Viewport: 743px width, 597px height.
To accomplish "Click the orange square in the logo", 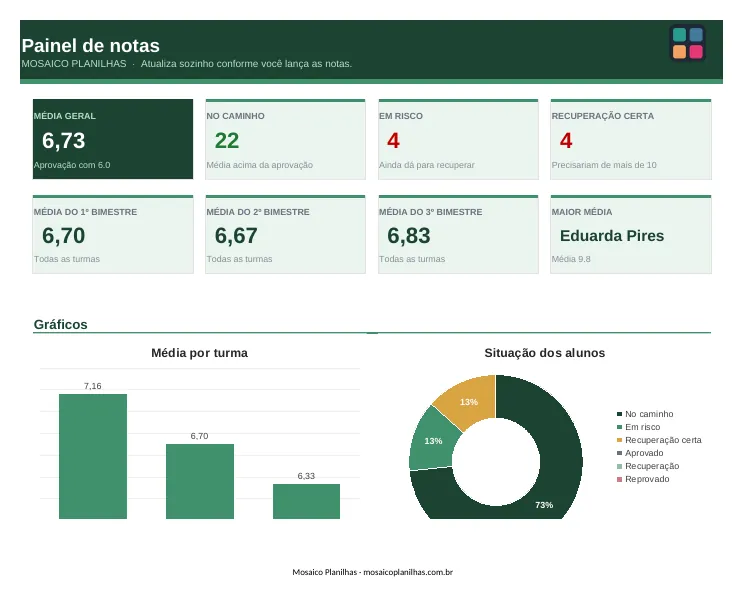I will [x=679, y=52].
